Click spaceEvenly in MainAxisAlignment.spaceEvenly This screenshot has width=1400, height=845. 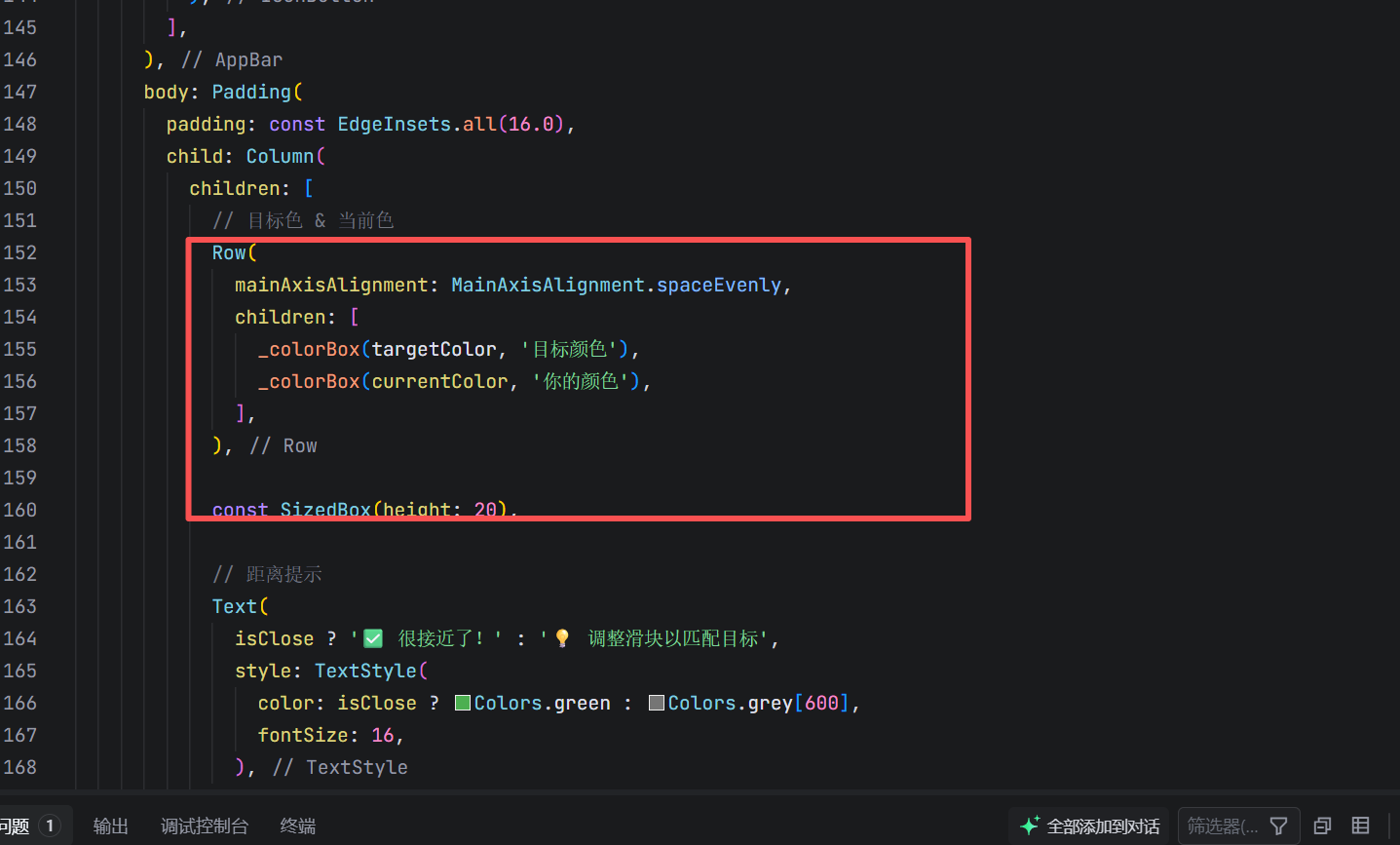tap(719, 285)
